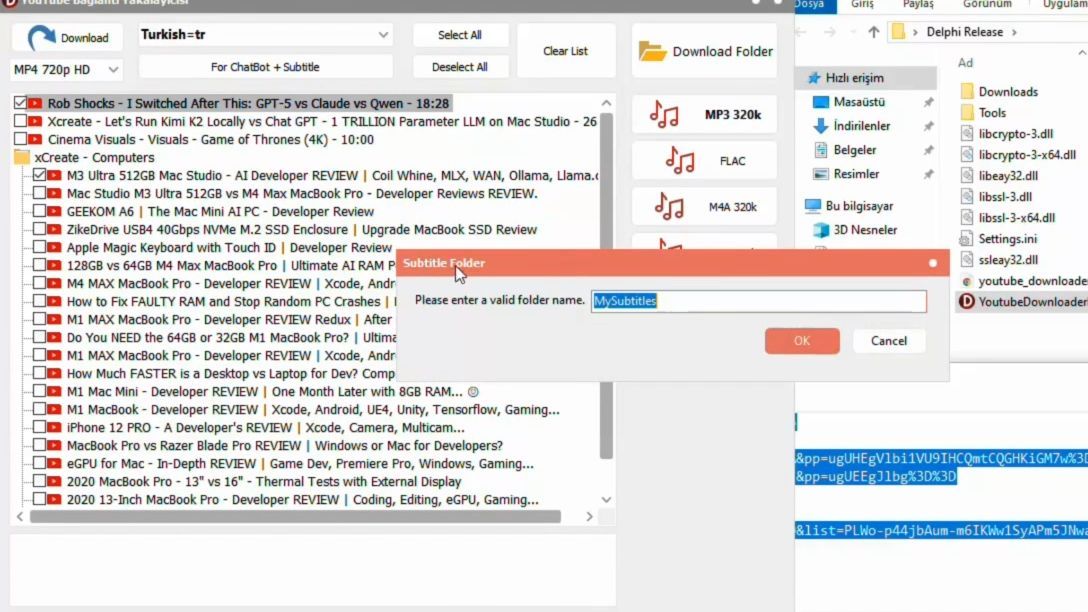Click the Bu bilgisayar computer icon
The image size is (1088, 612).
click(813, 206)
